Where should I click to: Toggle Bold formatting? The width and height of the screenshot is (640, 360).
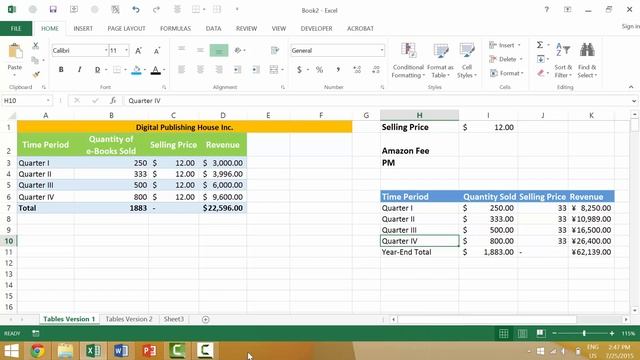coord(61,70)
